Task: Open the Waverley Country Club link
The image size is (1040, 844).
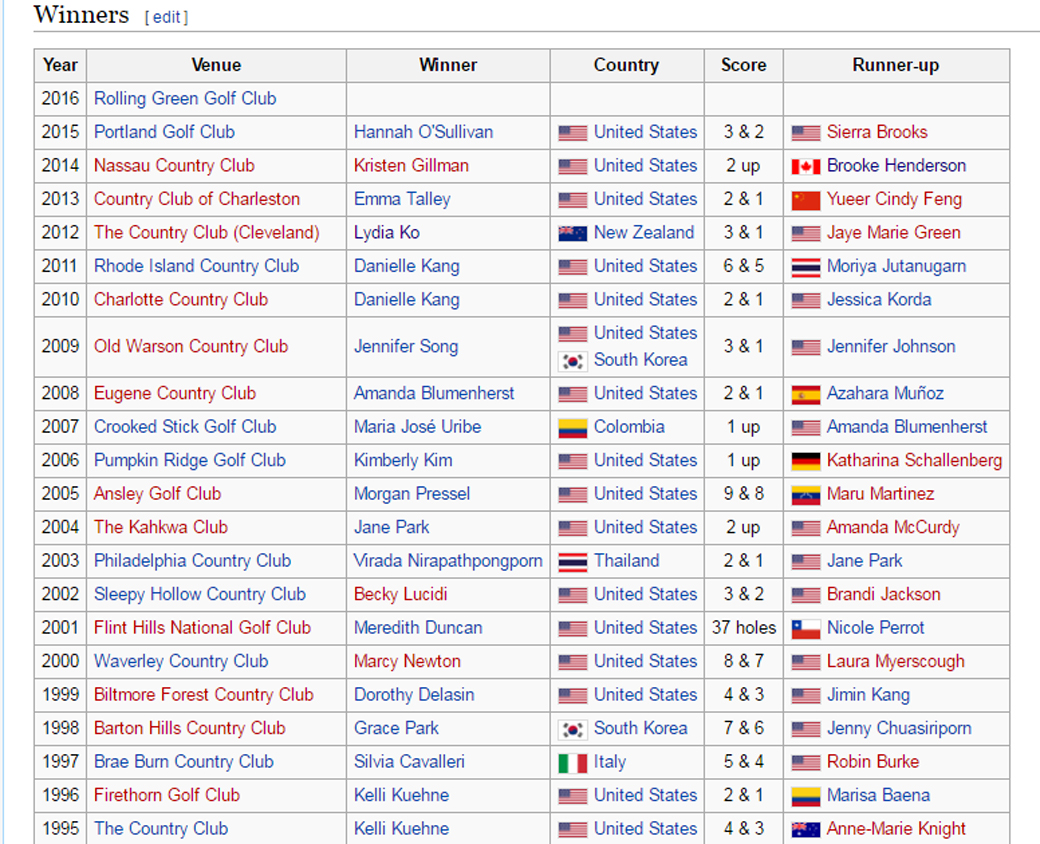Action: [x=181, y=661]
